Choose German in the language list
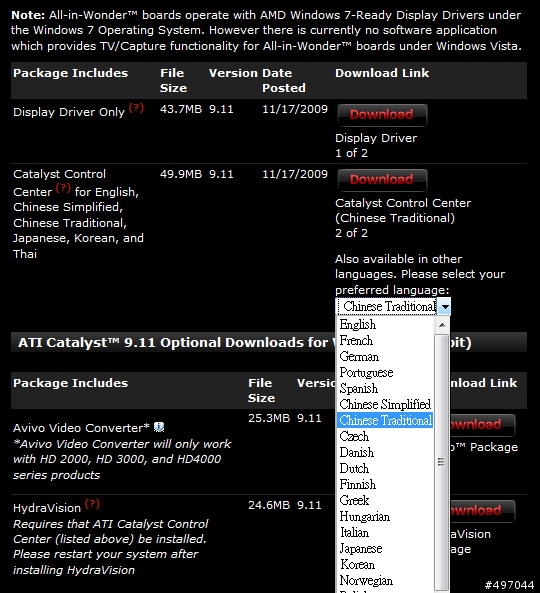The image size is (540, 593). coord(385,356)
